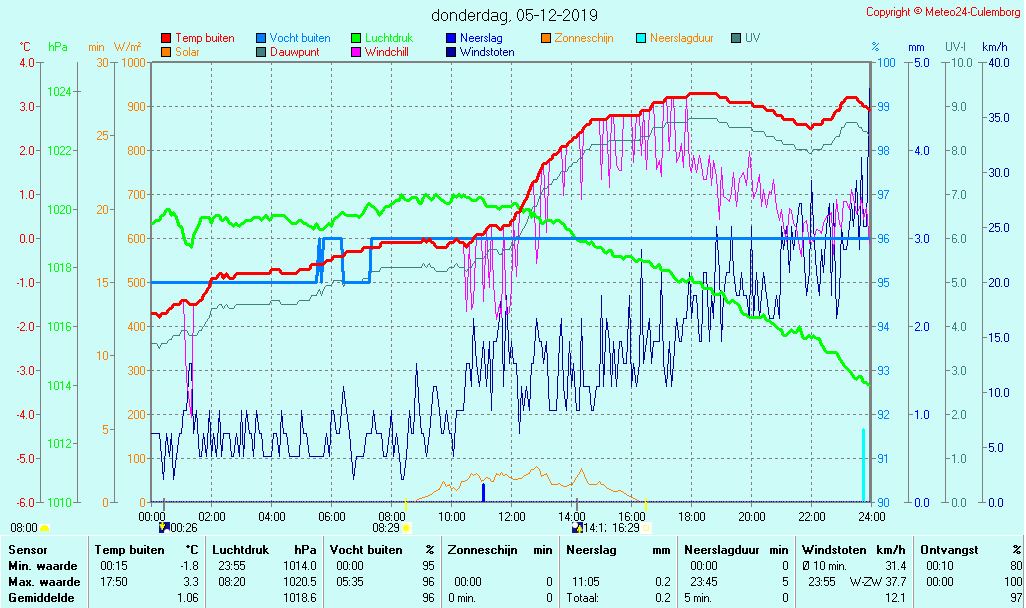
Task: Click the blue Neerslag bar at 11:00
Action: (483, 492)
